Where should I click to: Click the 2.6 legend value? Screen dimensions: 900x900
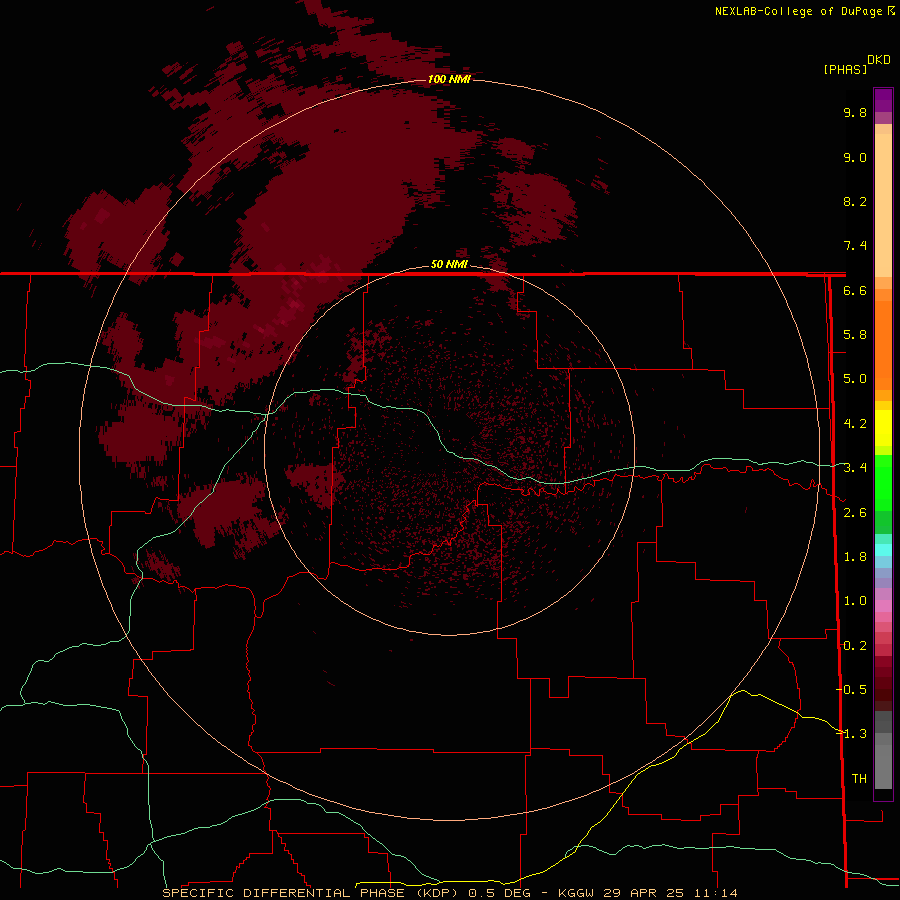(x=855, y=513)
